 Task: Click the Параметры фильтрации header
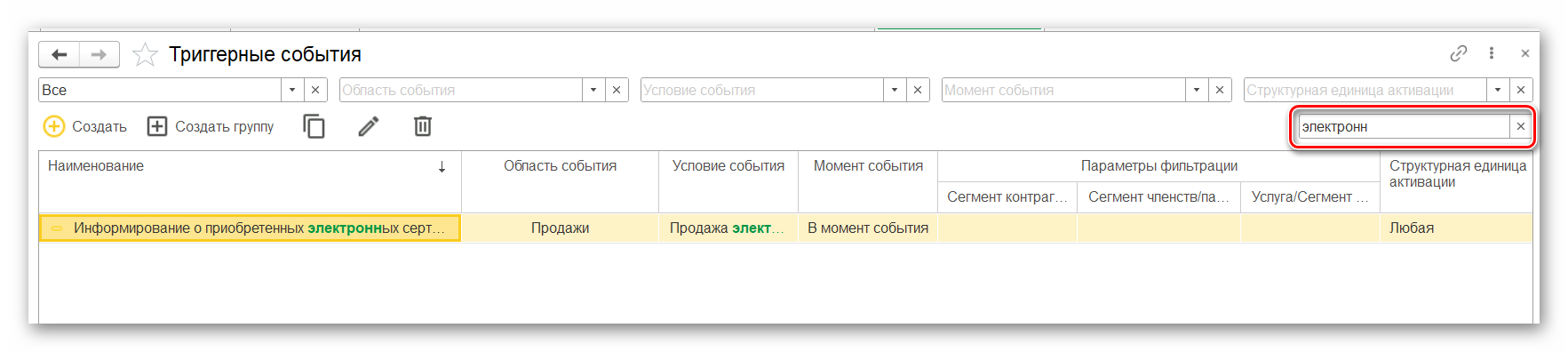click(x=1158, y=166)
